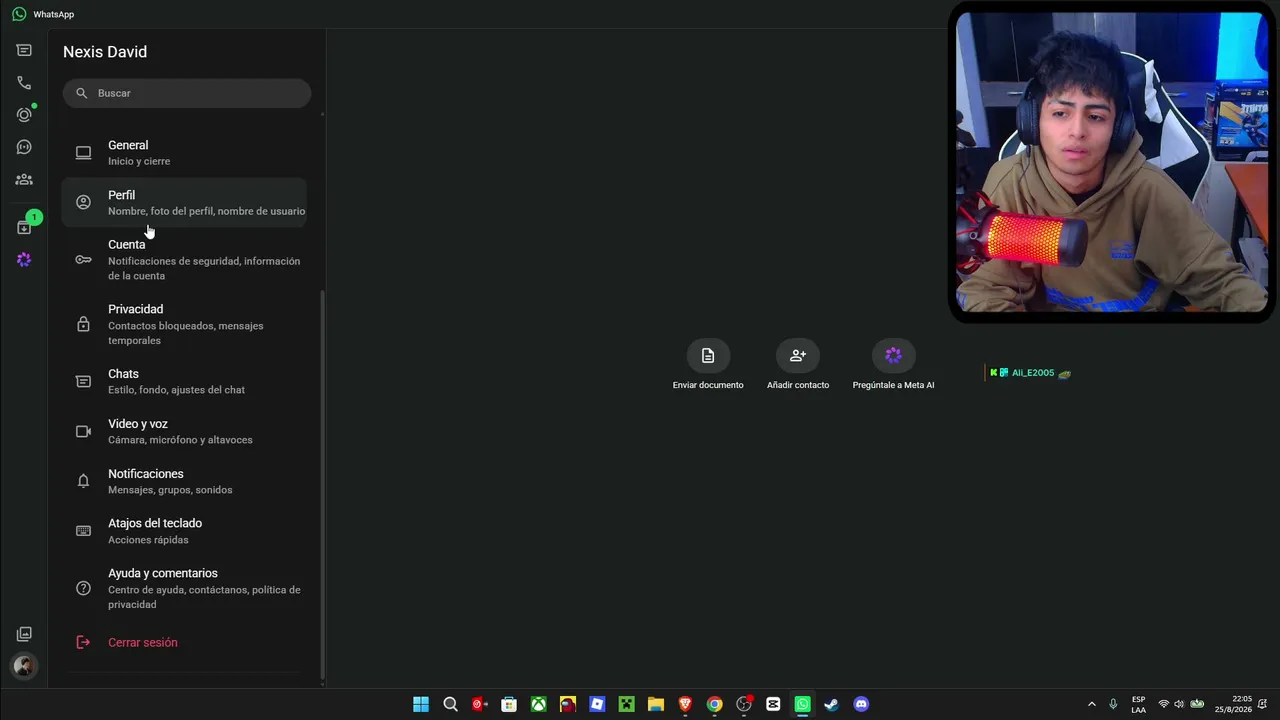Open the Status updates icon

pyautogui.click(x=24, y=115)
